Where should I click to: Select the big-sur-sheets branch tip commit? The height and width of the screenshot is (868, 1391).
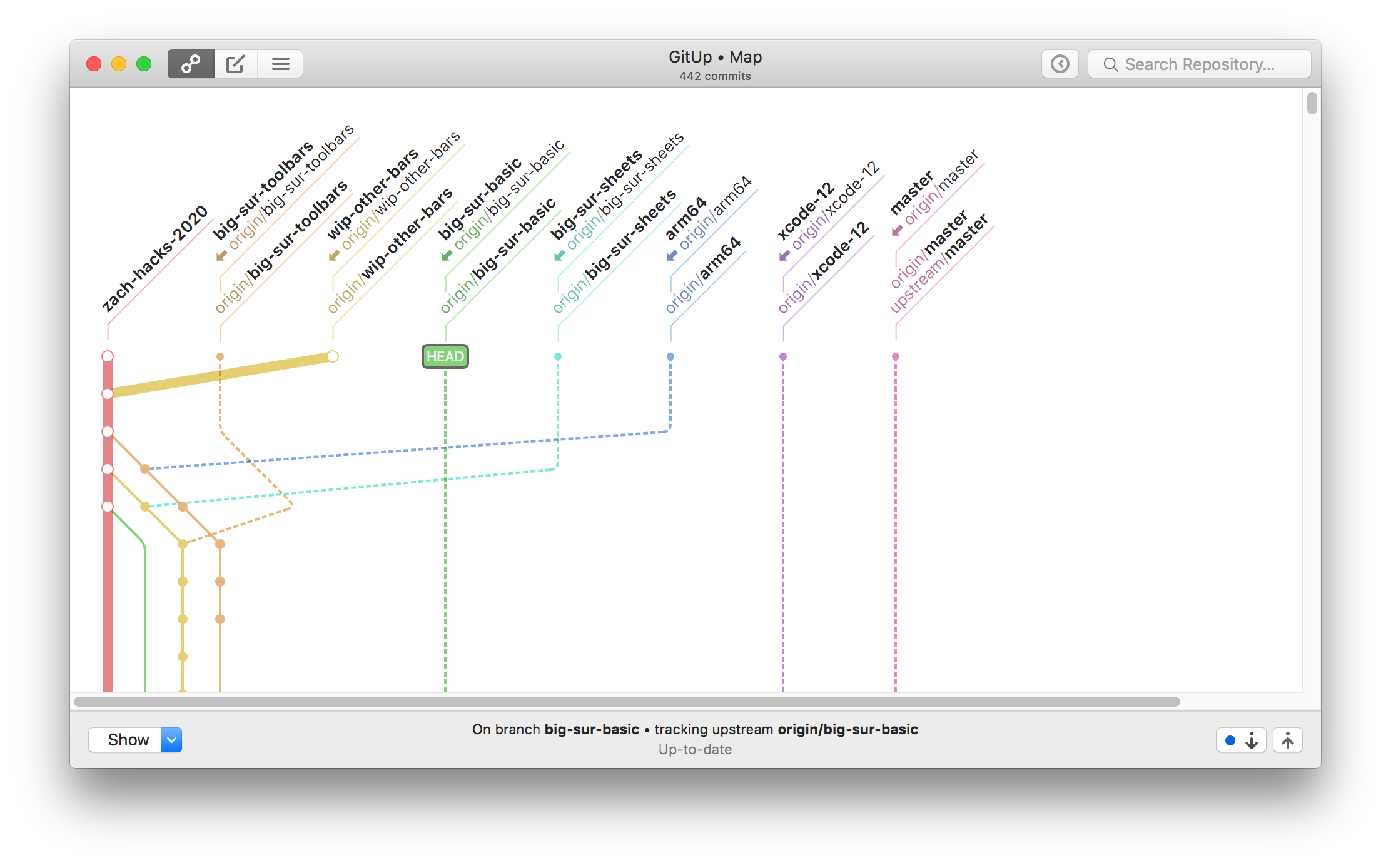click(558, 356)
